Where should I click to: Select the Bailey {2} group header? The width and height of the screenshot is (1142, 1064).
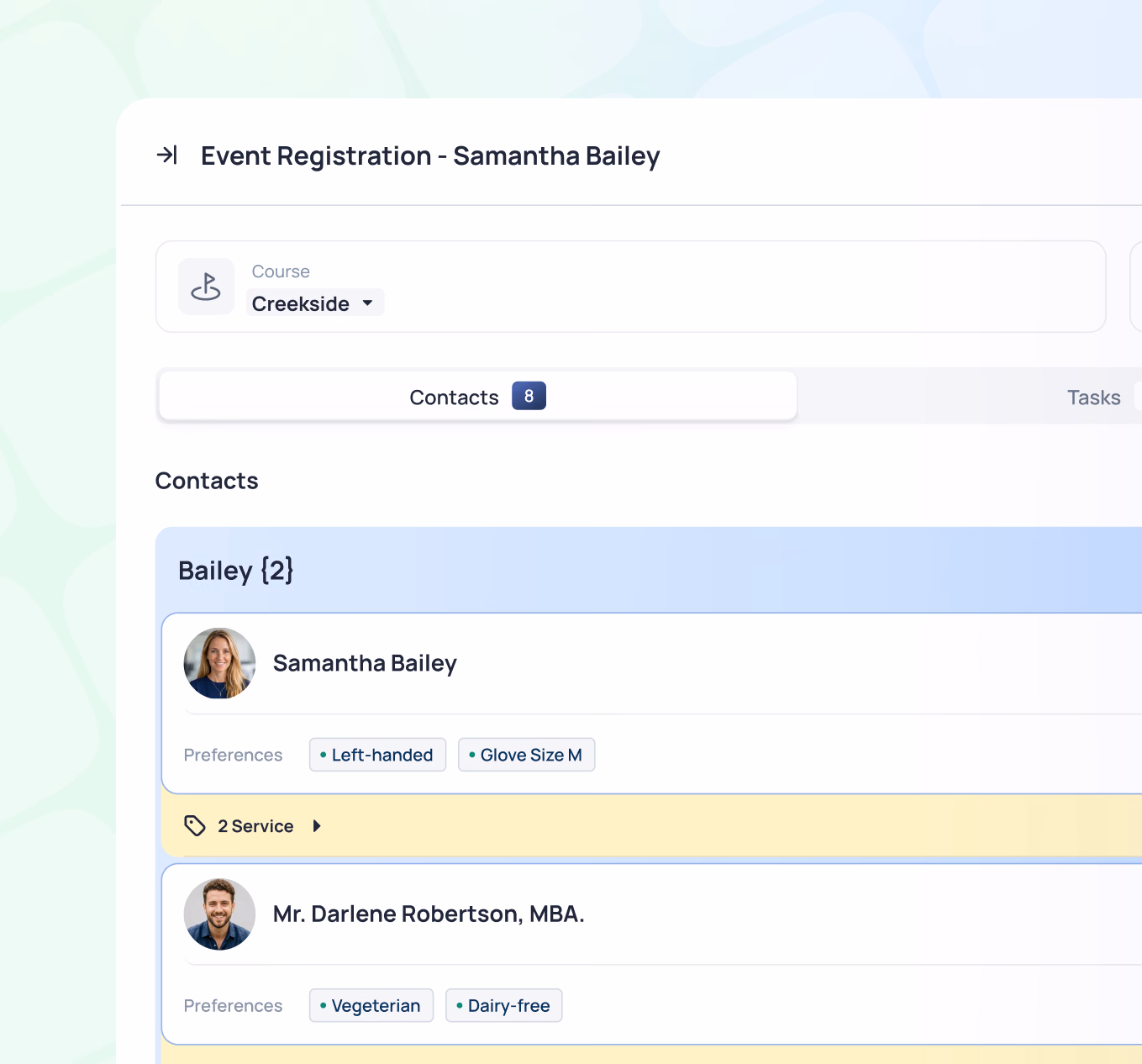[236, 571]
